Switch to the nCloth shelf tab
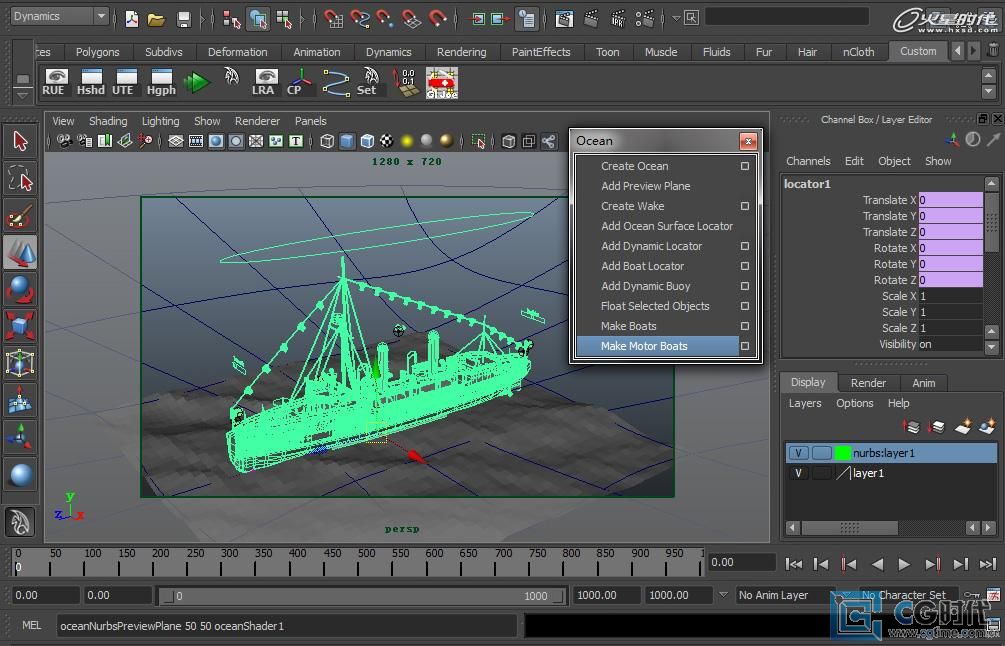Viewport: 1005px width, 646px height. pyautogui.click(x=858, y=52)
